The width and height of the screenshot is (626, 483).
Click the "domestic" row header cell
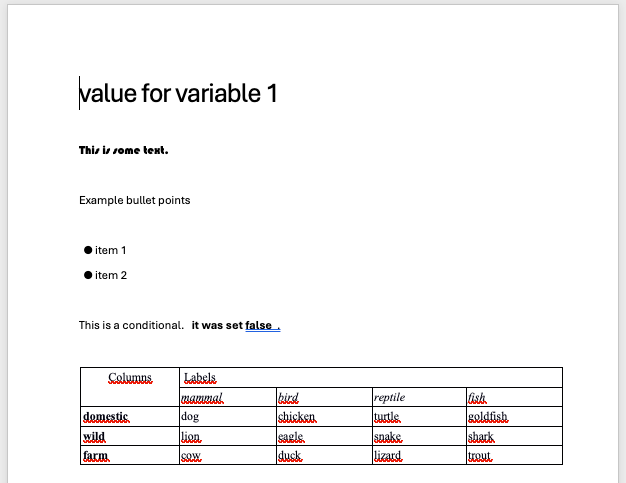coord(105,416)
